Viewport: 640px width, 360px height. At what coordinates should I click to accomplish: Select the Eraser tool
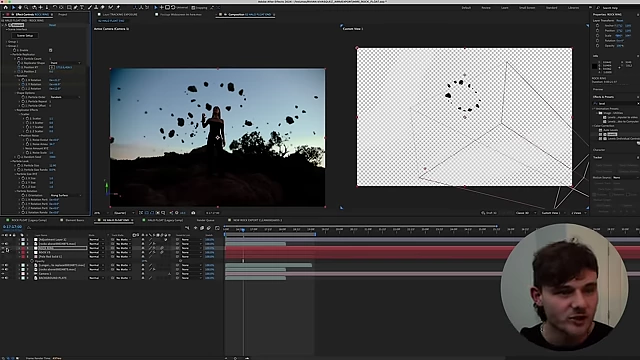click(x=103, y=7)
